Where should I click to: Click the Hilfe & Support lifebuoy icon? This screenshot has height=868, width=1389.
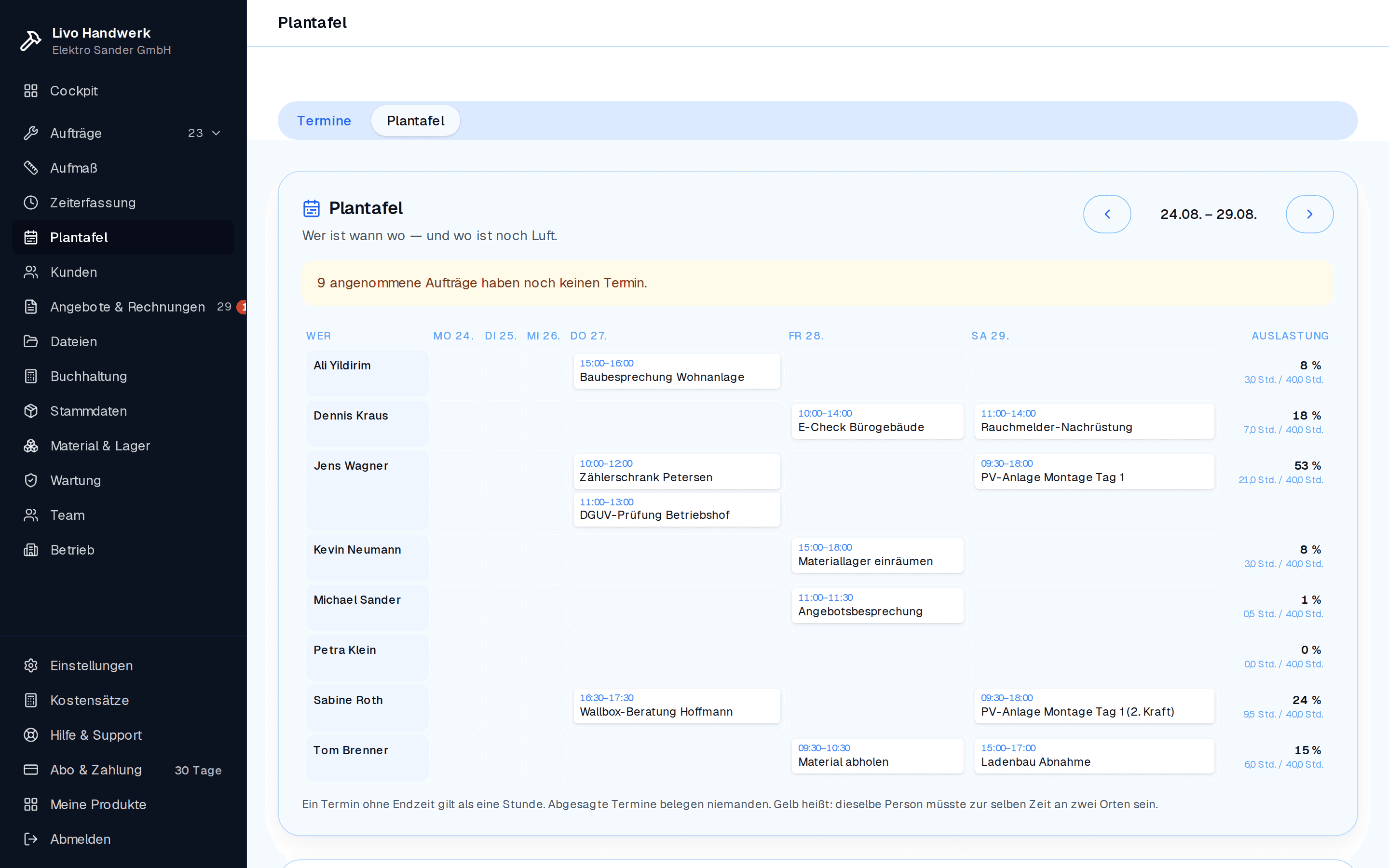[31, 735]
